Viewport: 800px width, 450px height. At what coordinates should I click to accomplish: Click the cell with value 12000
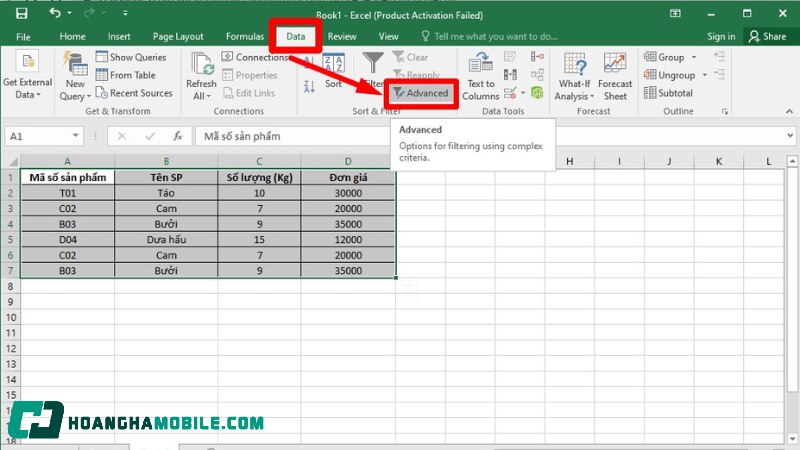(x=348, y=239)
